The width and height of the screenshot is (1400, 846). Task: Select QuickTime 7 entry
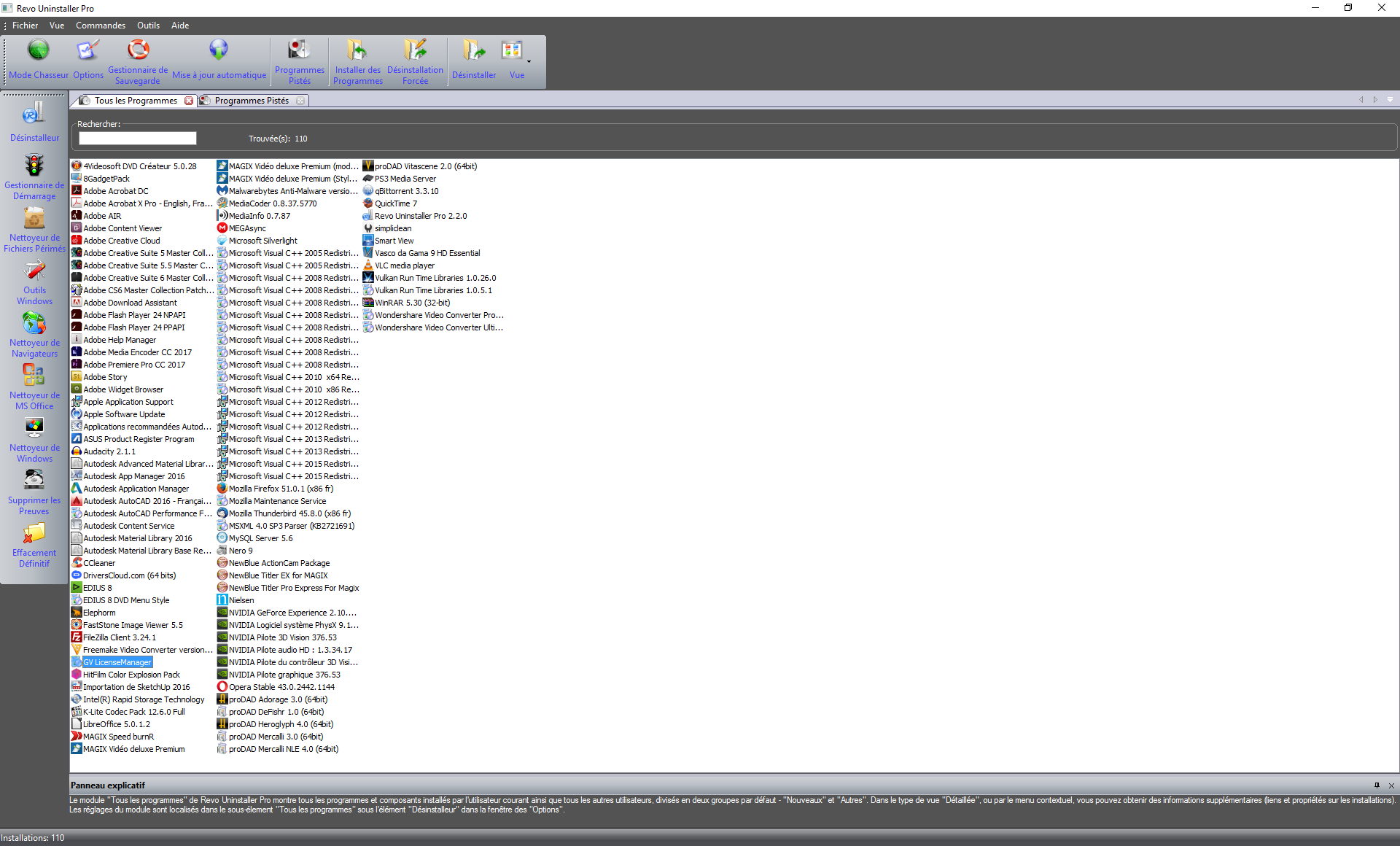click(x=390, y=203)
